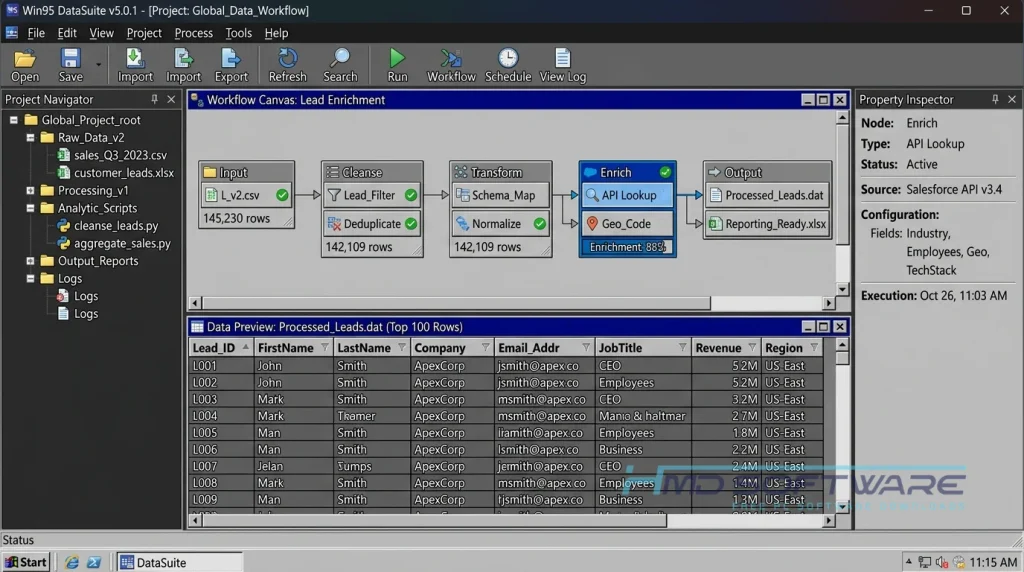
Task: Collapse the Raw_Data_v2 folder
Action: 30,138
